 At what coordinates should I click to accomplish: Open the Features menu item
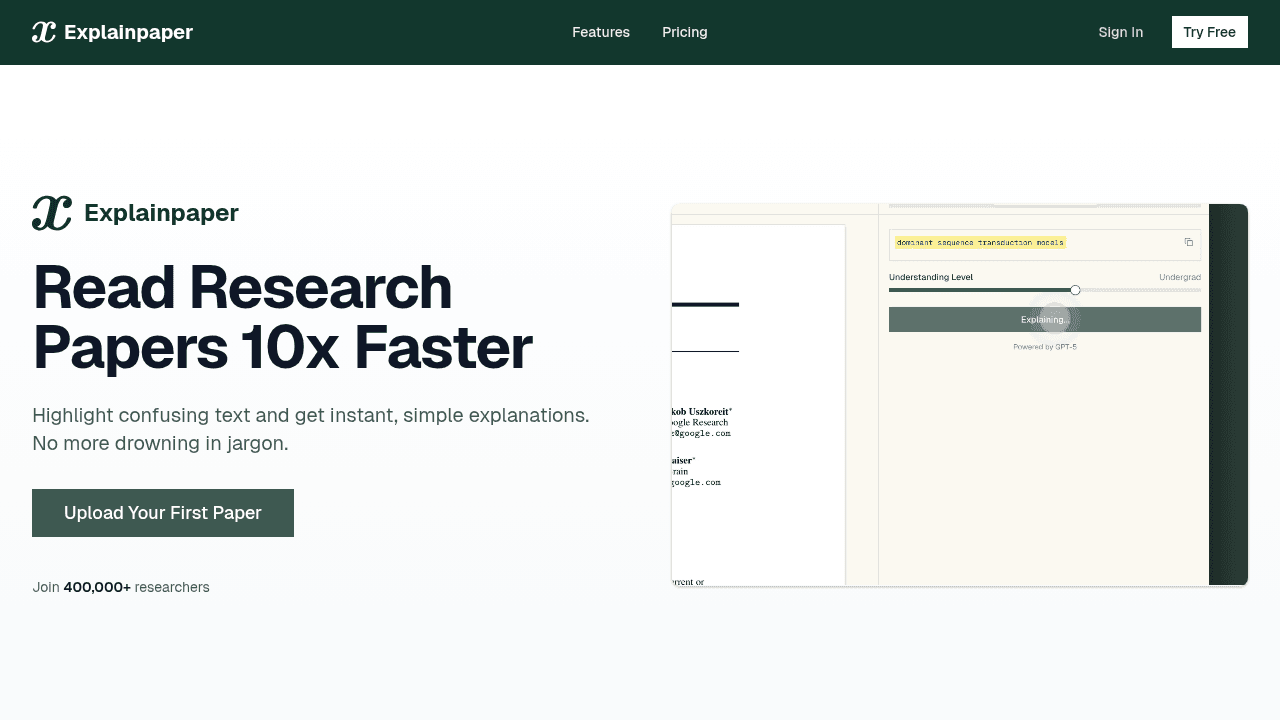[x=601, y=32]
